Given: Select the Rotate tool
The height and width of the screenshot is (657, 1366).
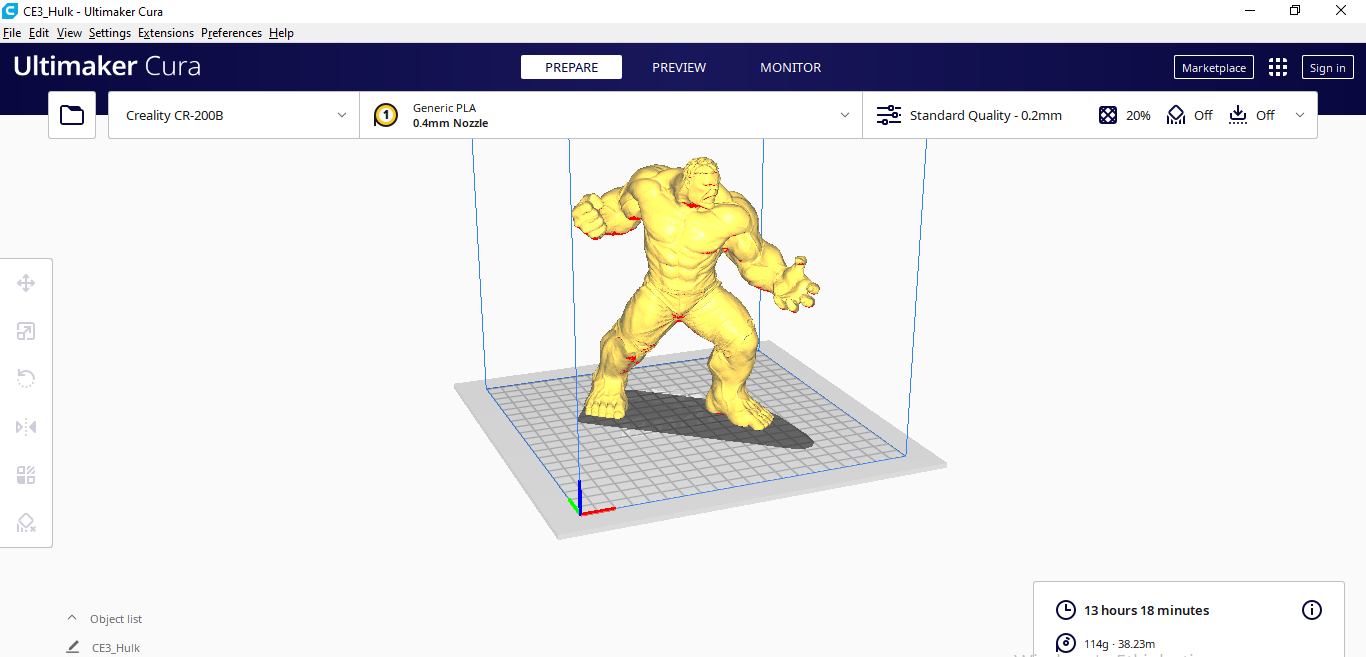Looking at the screenshot, I should pyautogui.click(x=26, y=378).
